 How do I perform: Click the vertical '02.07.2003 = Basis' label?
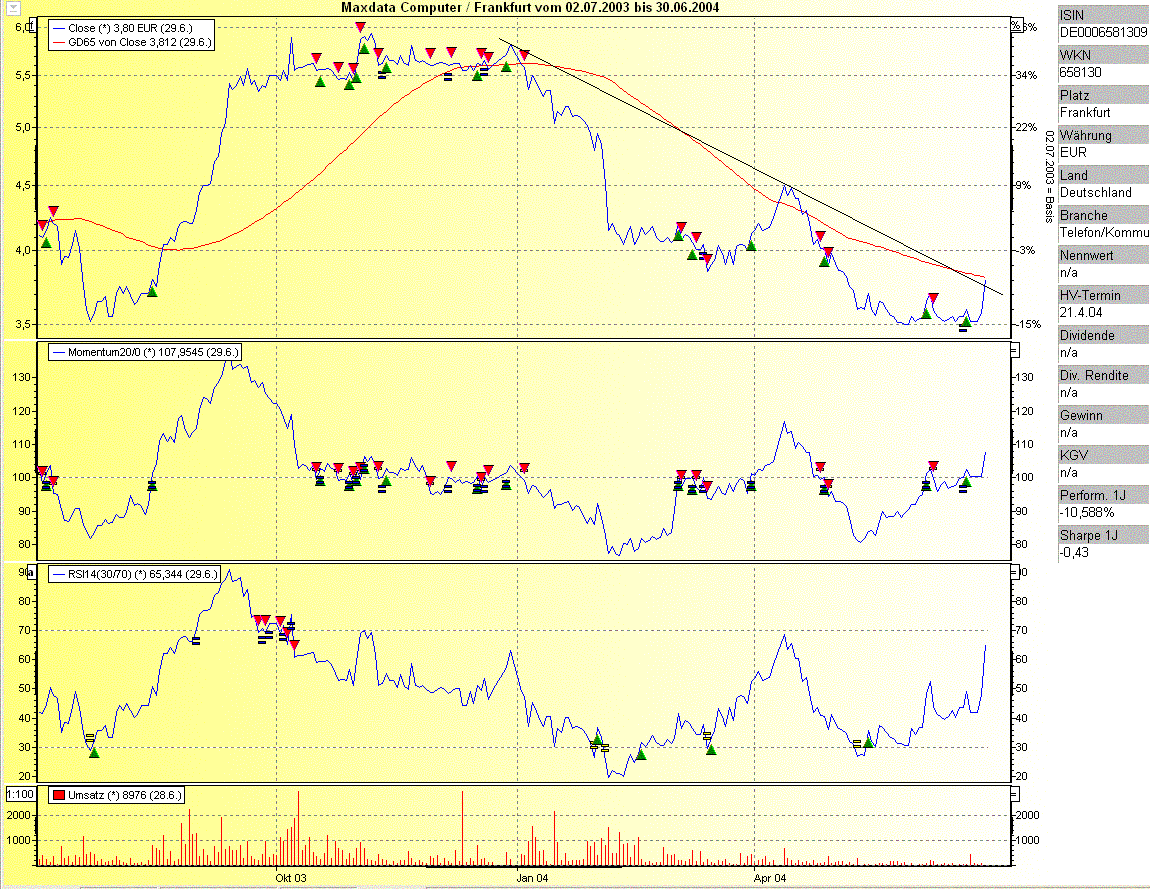coord(1050,176)
